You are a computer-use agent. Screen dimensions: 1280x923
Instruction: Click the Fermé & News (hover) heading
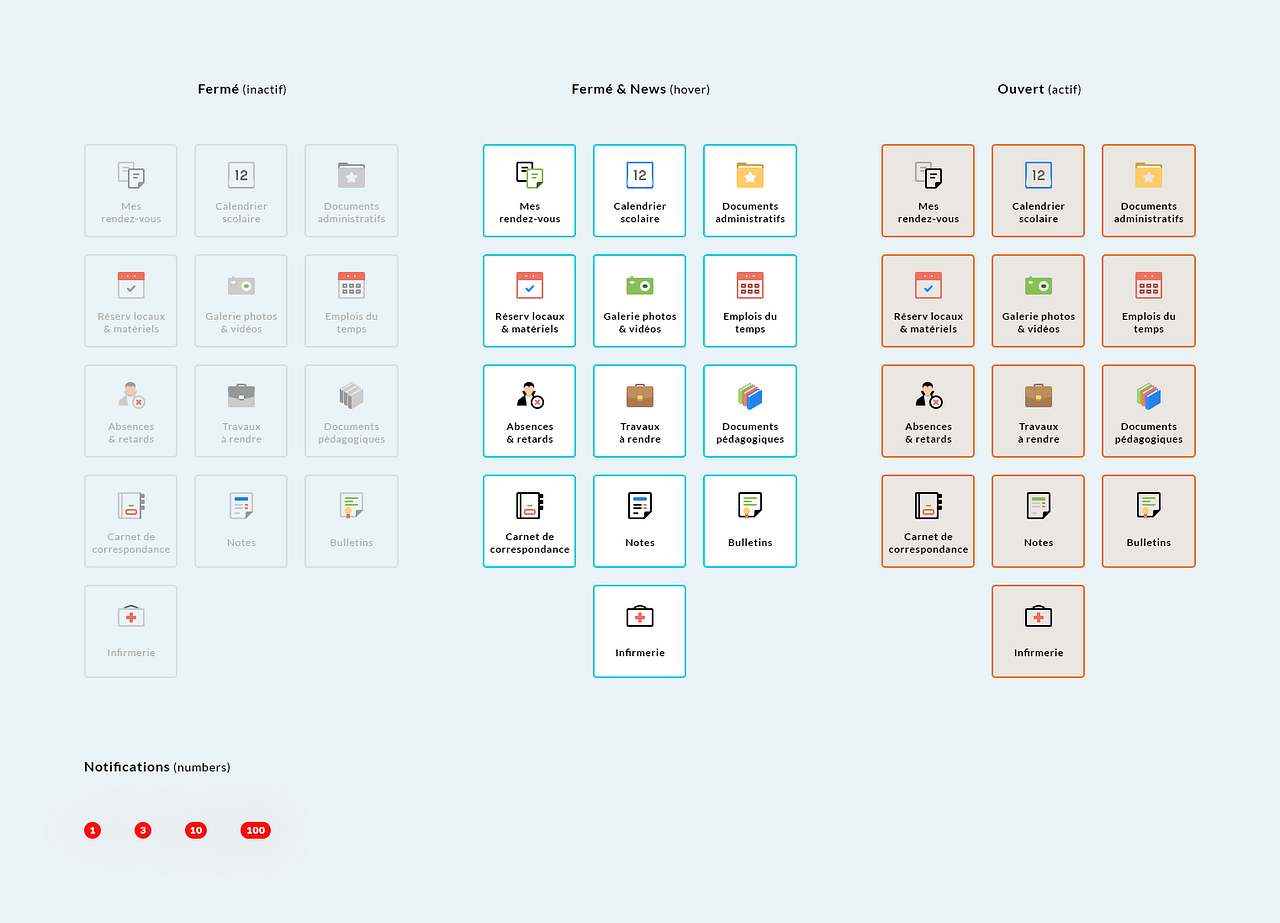pyautogui.click(x=640, y=89)
